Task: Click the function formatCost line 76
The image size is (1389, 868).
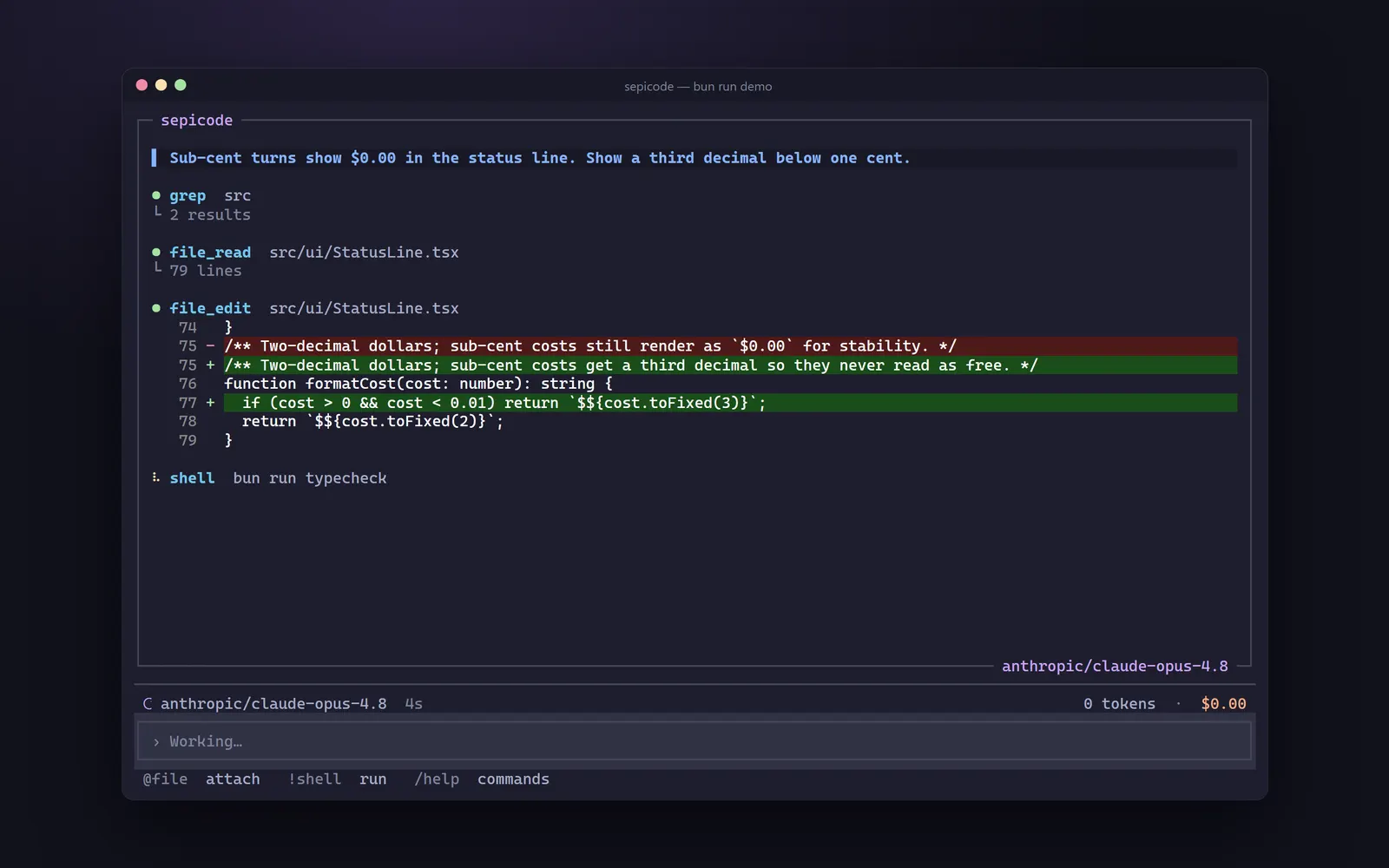Action: (x=418, y=384)
